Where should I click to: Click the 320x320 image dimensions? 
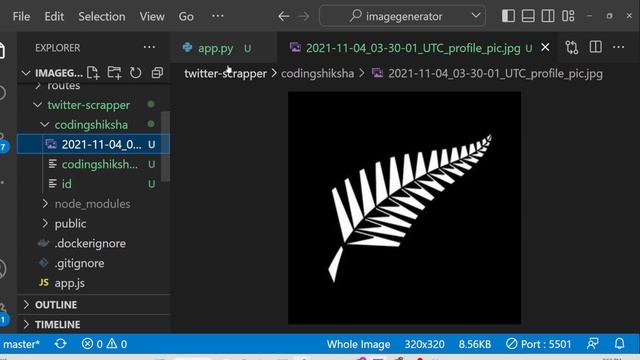point(424,344)
